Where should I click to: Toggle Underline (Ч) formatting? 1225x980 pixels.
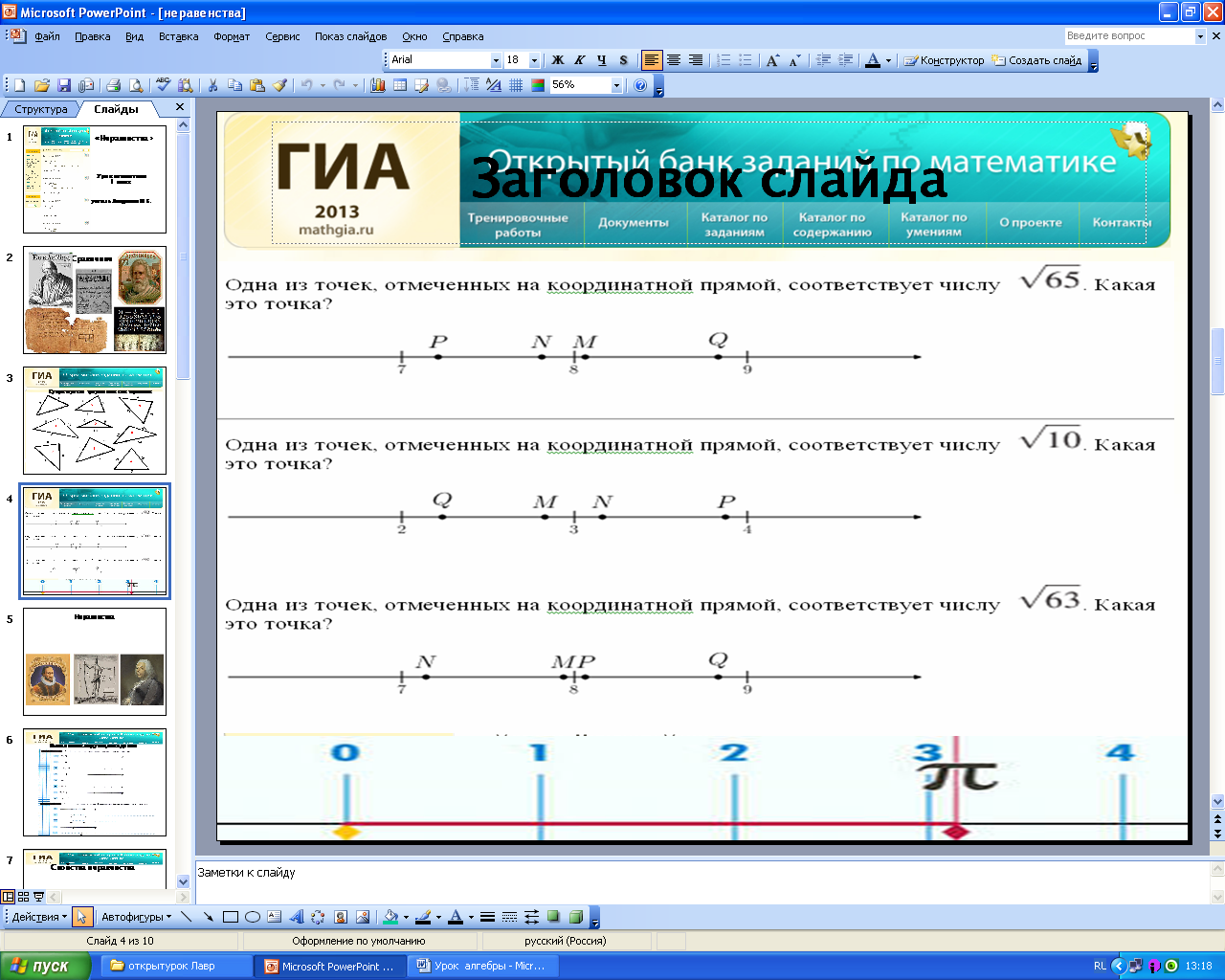click(602, 60)
